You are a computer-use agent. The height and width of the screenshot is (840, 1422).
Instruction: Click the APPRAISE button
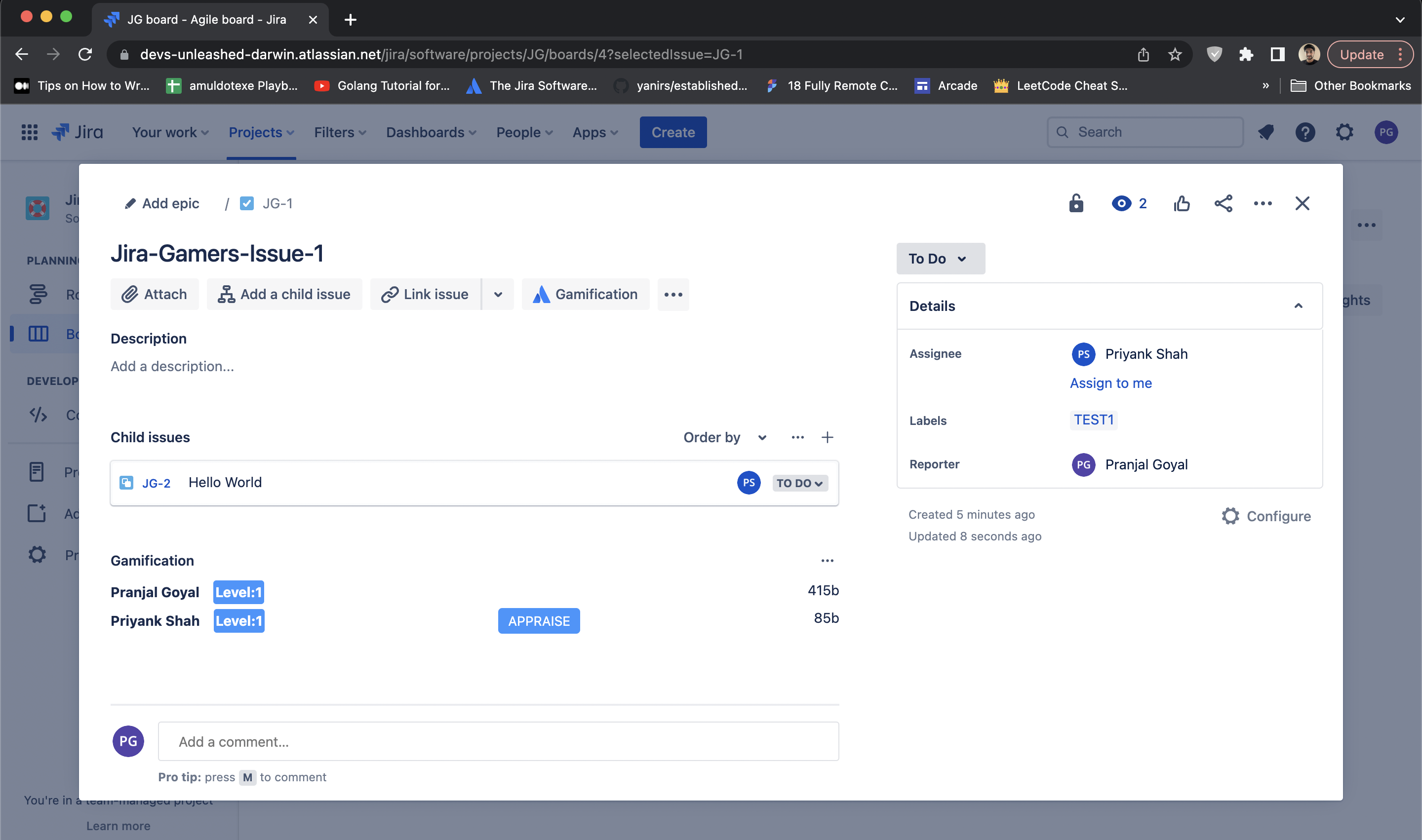pos(539,621)
